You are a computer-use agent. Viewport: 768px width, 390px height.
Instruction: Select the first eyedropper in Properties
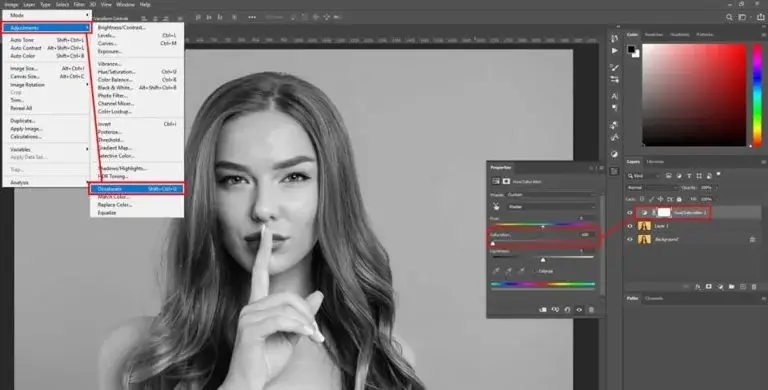pos(496,270)
